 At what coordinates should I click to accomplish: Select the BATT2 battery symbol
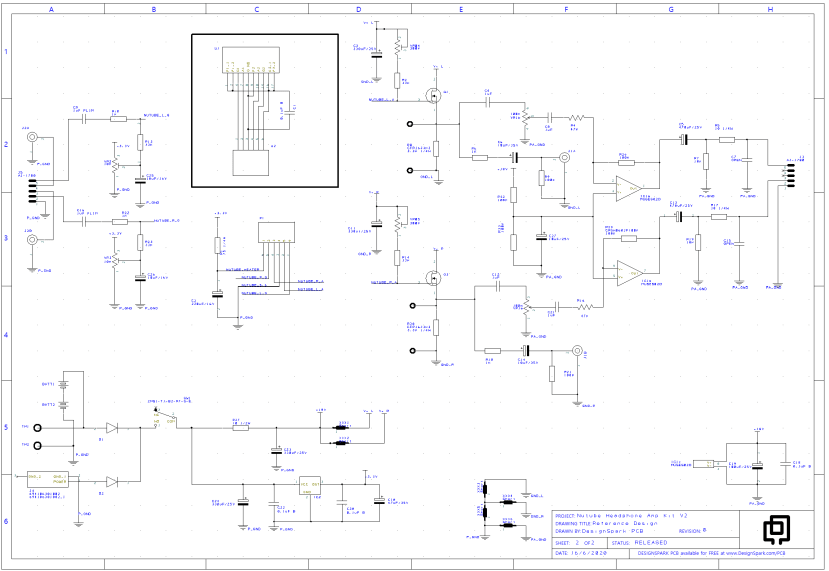coord(63,405)
